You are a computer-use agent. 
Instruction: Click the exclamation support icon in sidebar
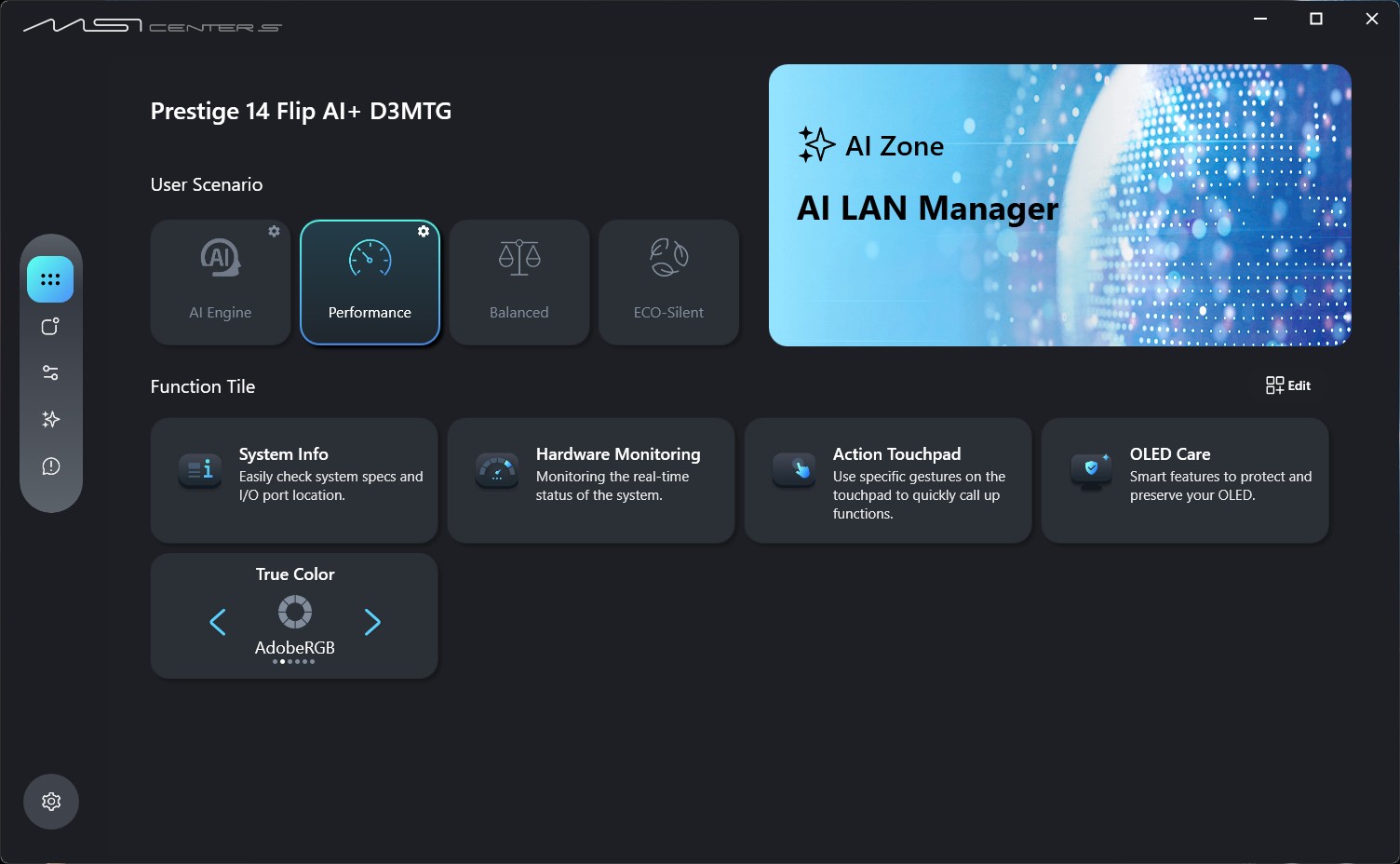point(50,466)
